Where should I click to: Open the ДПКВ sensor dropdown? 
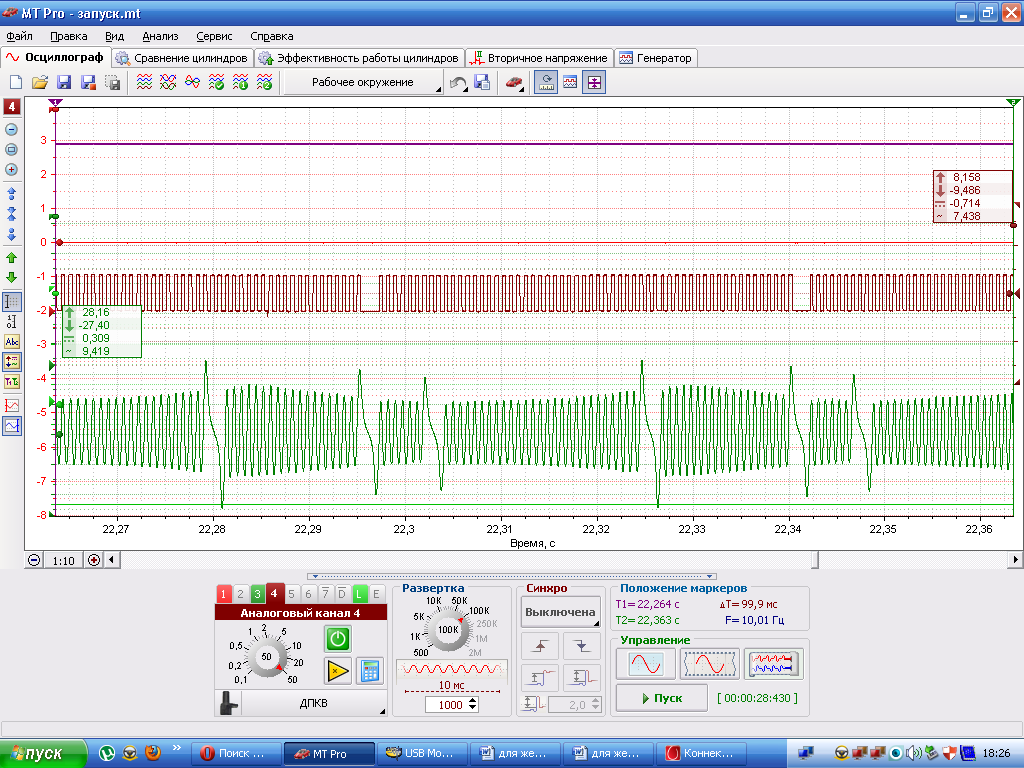(x=313, y=703)
